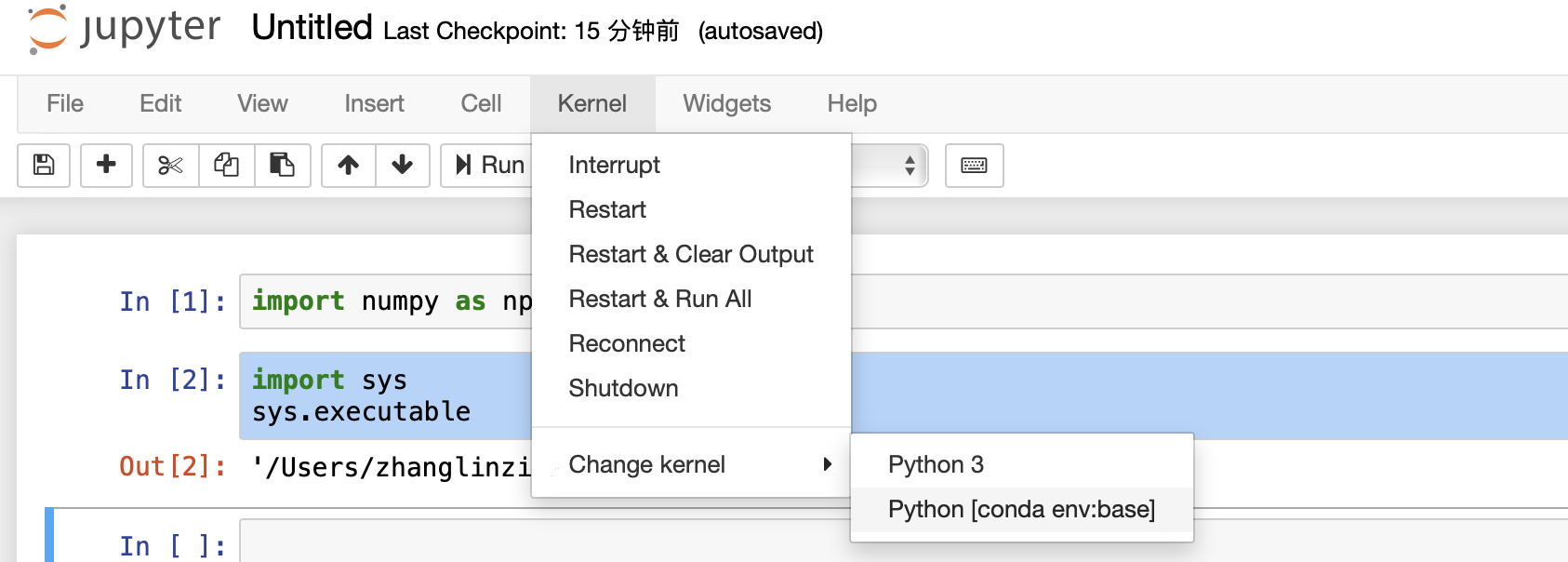Paste cell using clipboard icon
The height and width of the screenshot is (562, 1568).
coord(283,166)
